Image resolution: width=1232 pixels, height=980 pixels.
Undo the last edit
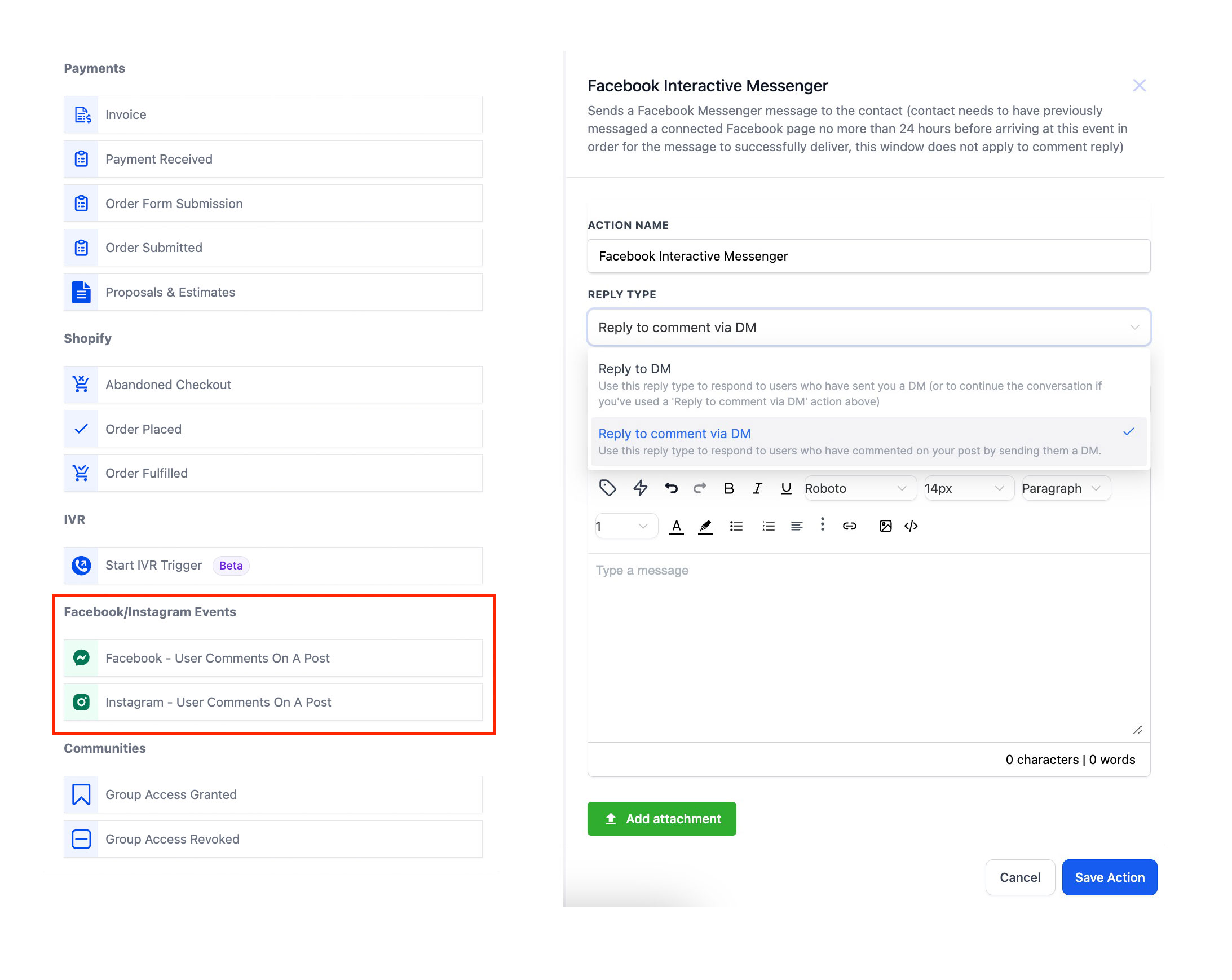coord(671,488)
